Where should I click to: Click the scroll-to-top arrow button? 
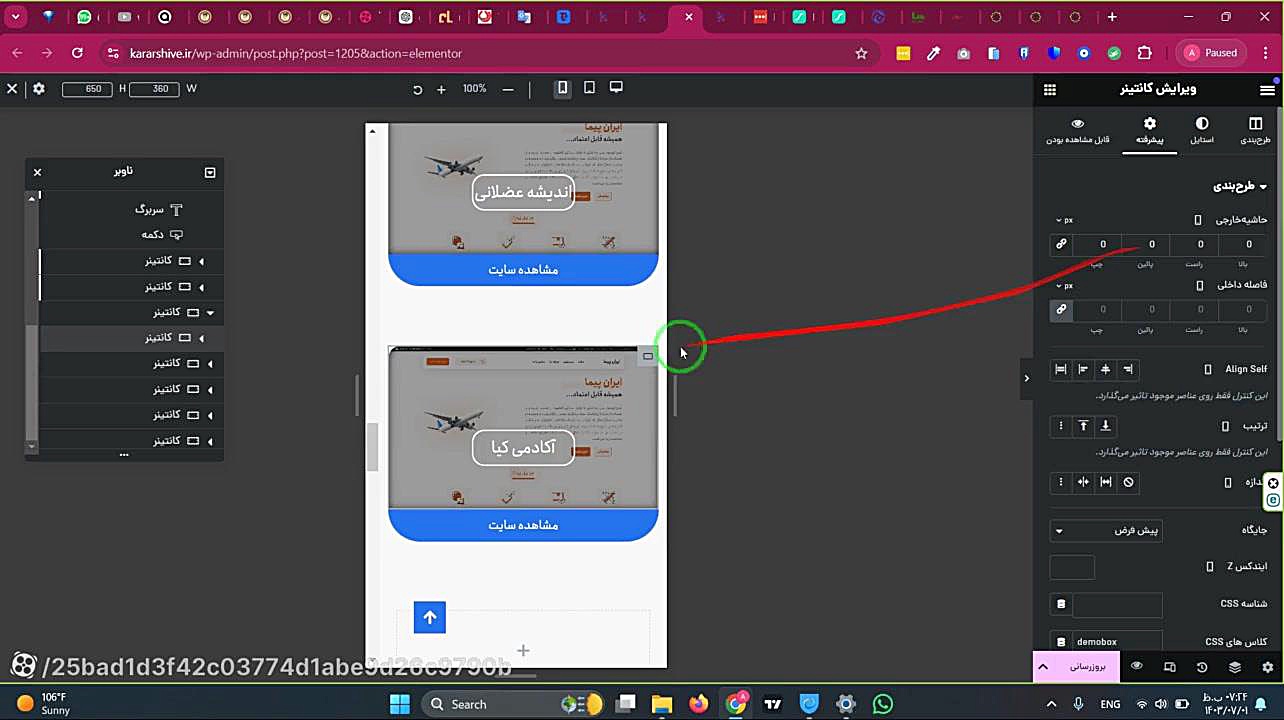coord(430,618)
